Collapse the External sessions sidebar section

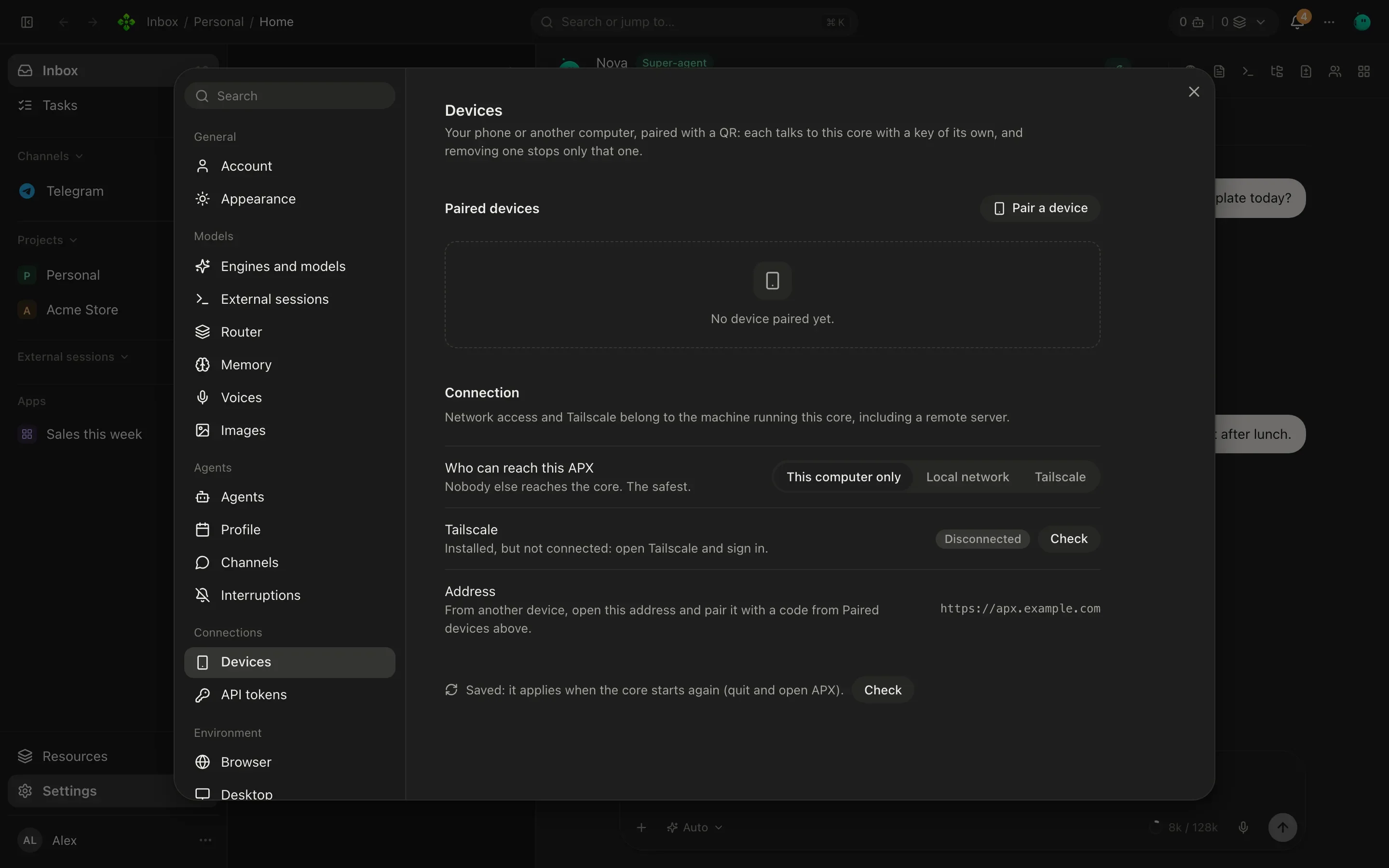click(x=72, y=356)
